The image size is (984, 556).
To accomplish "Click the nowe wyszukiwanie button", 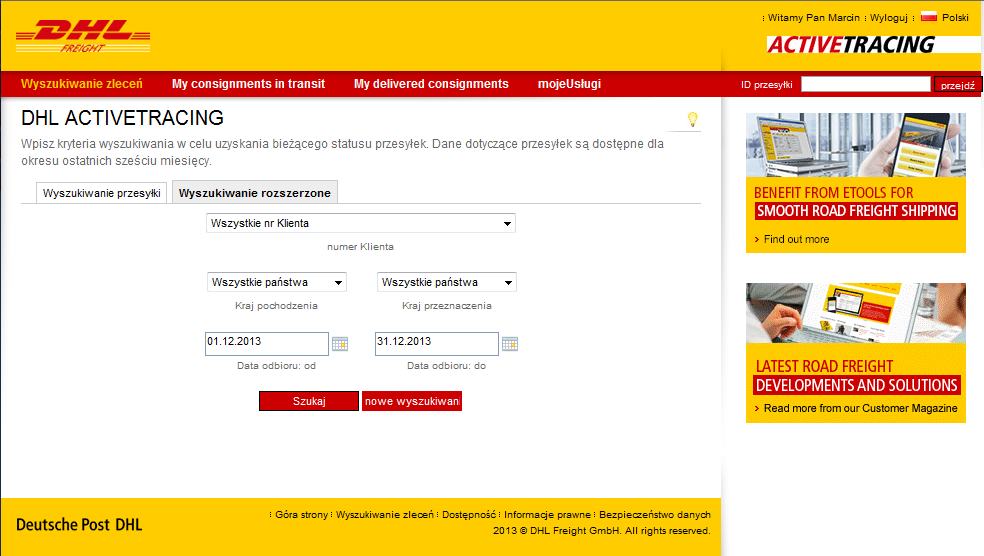I will tap(412, 401).
